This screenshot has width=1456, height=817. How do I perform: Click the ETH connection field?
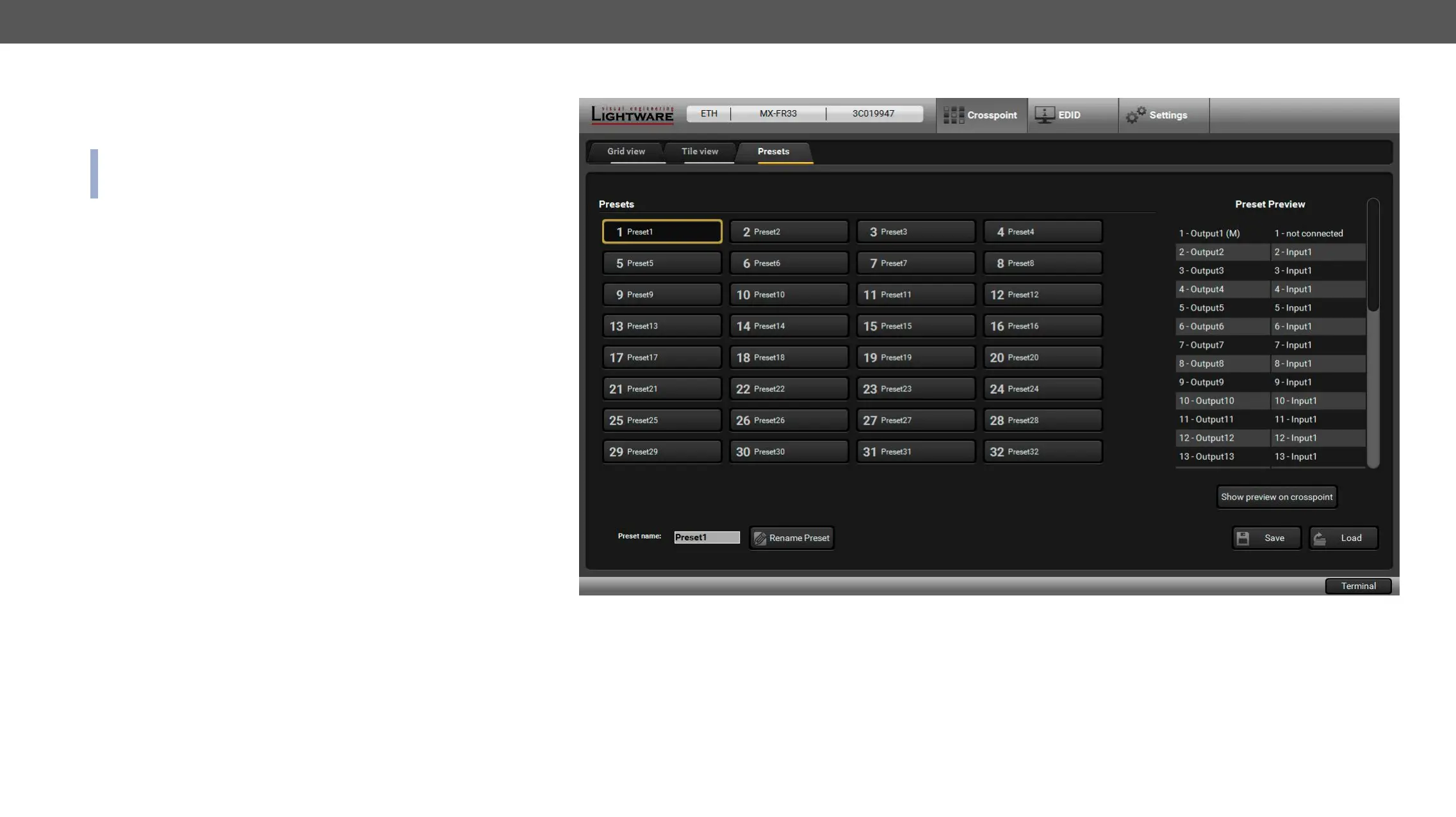click(x=708, y=114)
